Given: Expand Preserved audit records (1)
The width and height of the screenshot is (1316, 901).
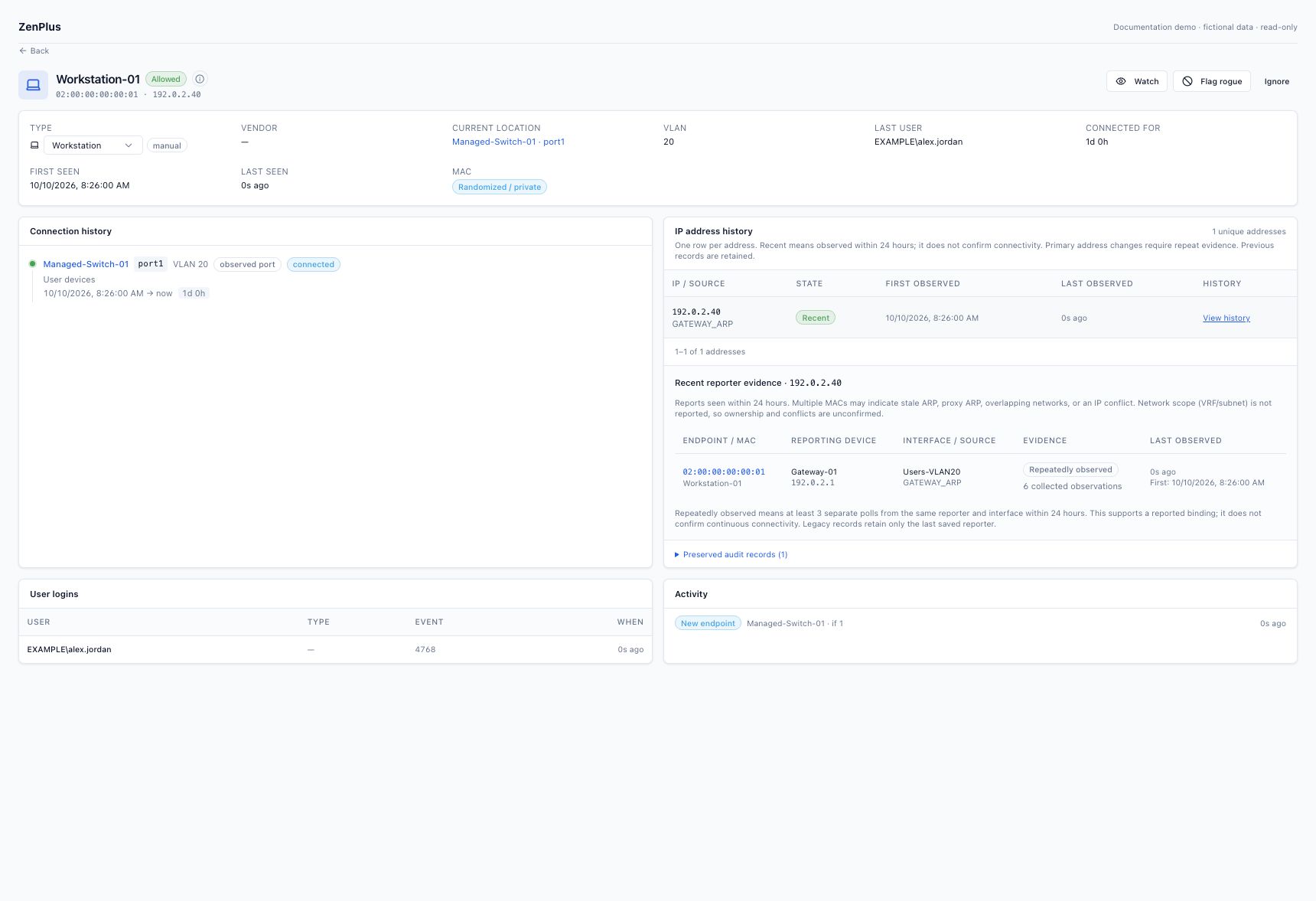Looking at the screenshot, I should [731, 554].
